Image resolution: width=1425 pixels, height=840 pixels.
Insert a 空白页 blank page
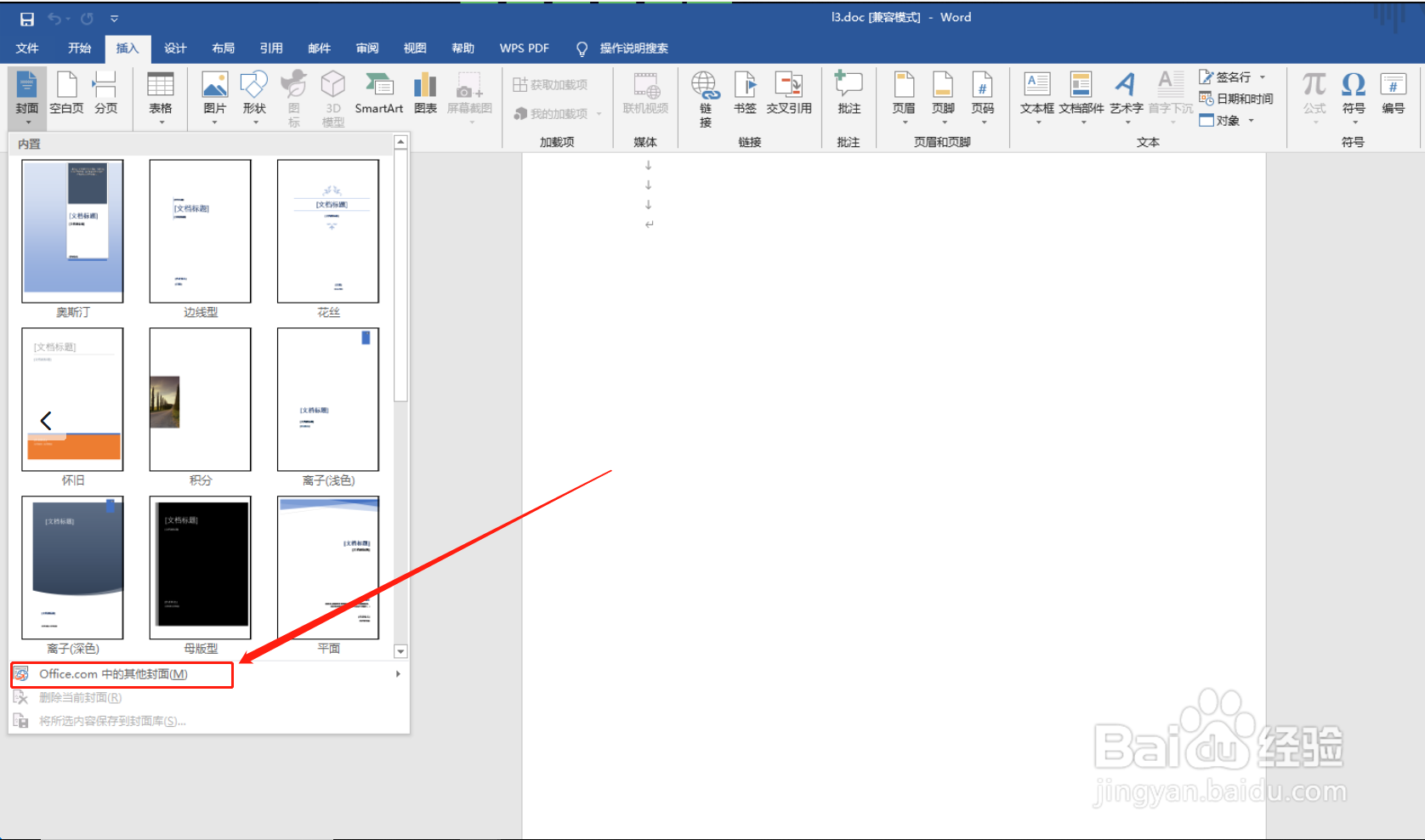tap(66, 93)
